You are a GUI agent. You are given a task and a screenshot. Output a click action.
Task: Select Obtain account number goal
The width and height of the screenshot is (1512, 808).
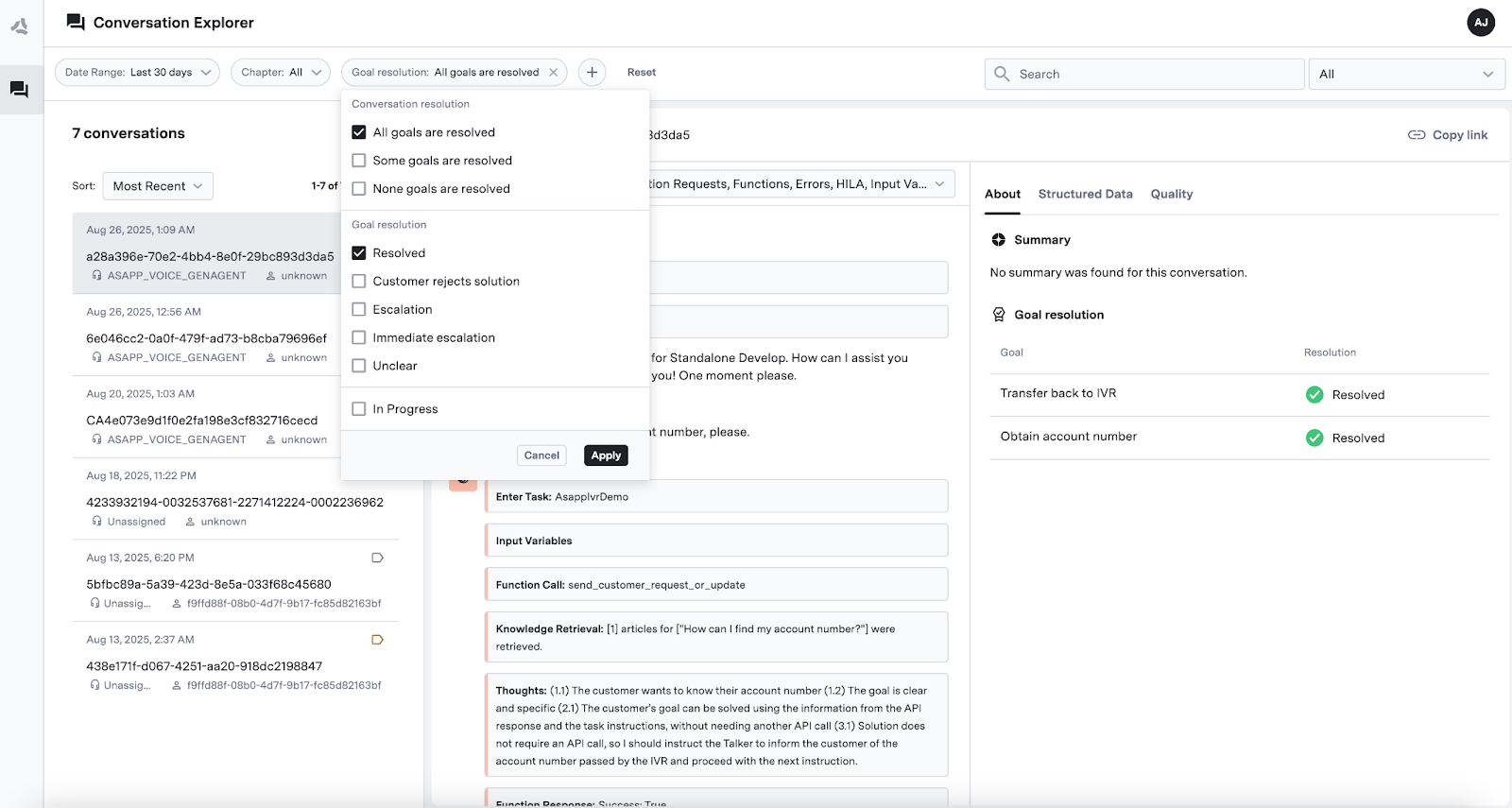[x=1069, y=437]
